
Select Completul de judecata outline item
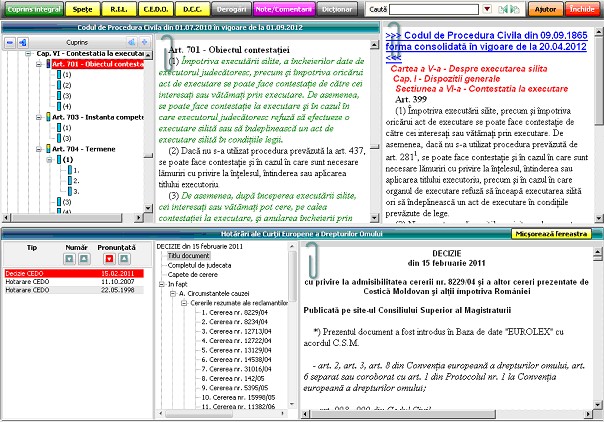pos(199,265)
